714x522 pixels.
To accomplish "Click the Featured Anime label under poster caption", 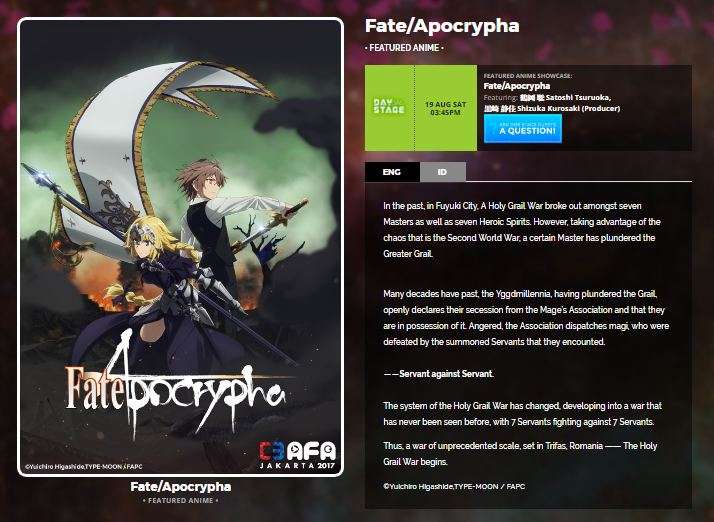I will (x=181, y=500).
